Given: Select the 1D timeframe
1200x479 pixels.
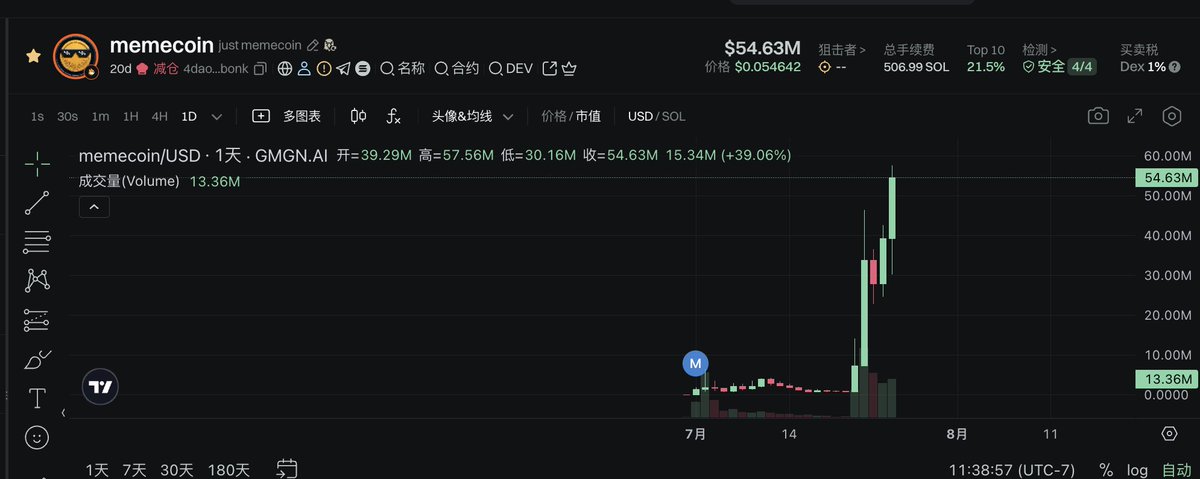Looking at the screenshot, I should (x=189, y=116).
